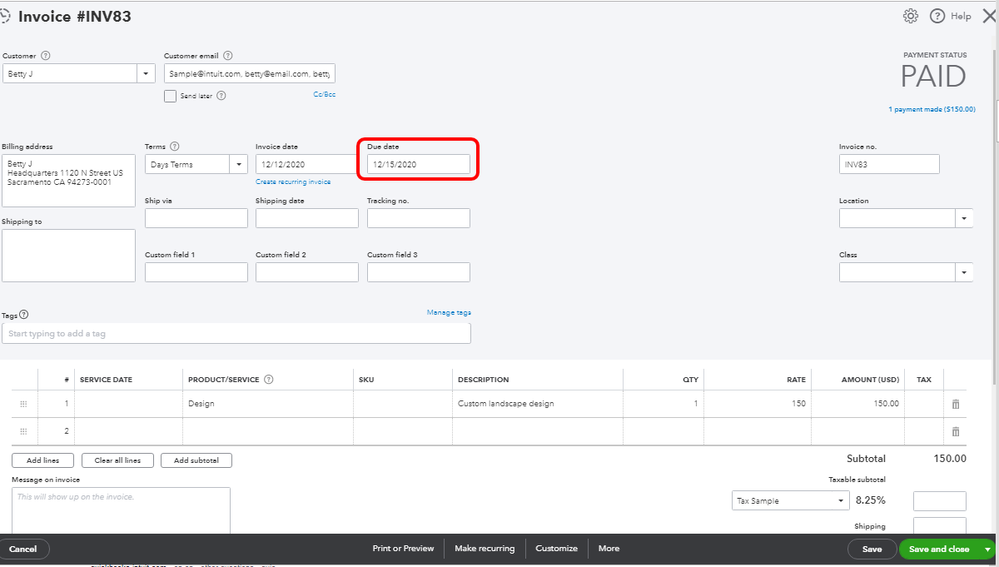The width and height of the screenshot is (999, 567).
Task: Click the drag handle icon of line 1
Action: pos(23,404)
